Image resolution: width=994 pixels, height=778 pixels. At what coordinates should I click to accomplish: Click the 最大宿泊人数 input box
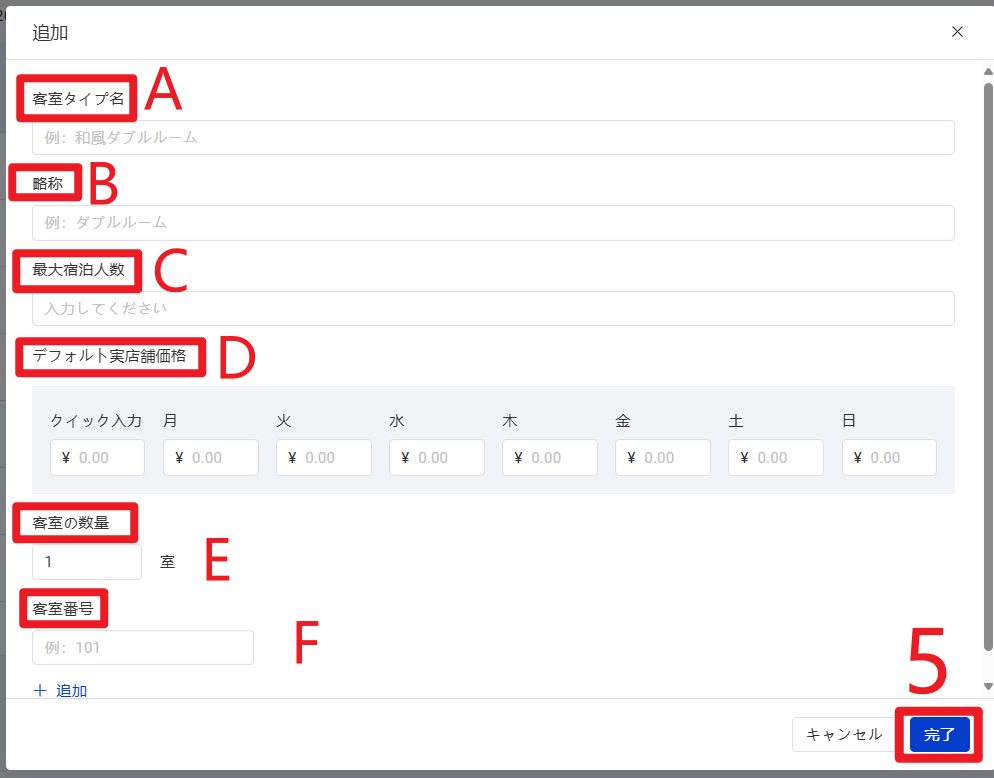tap(493, 309)
